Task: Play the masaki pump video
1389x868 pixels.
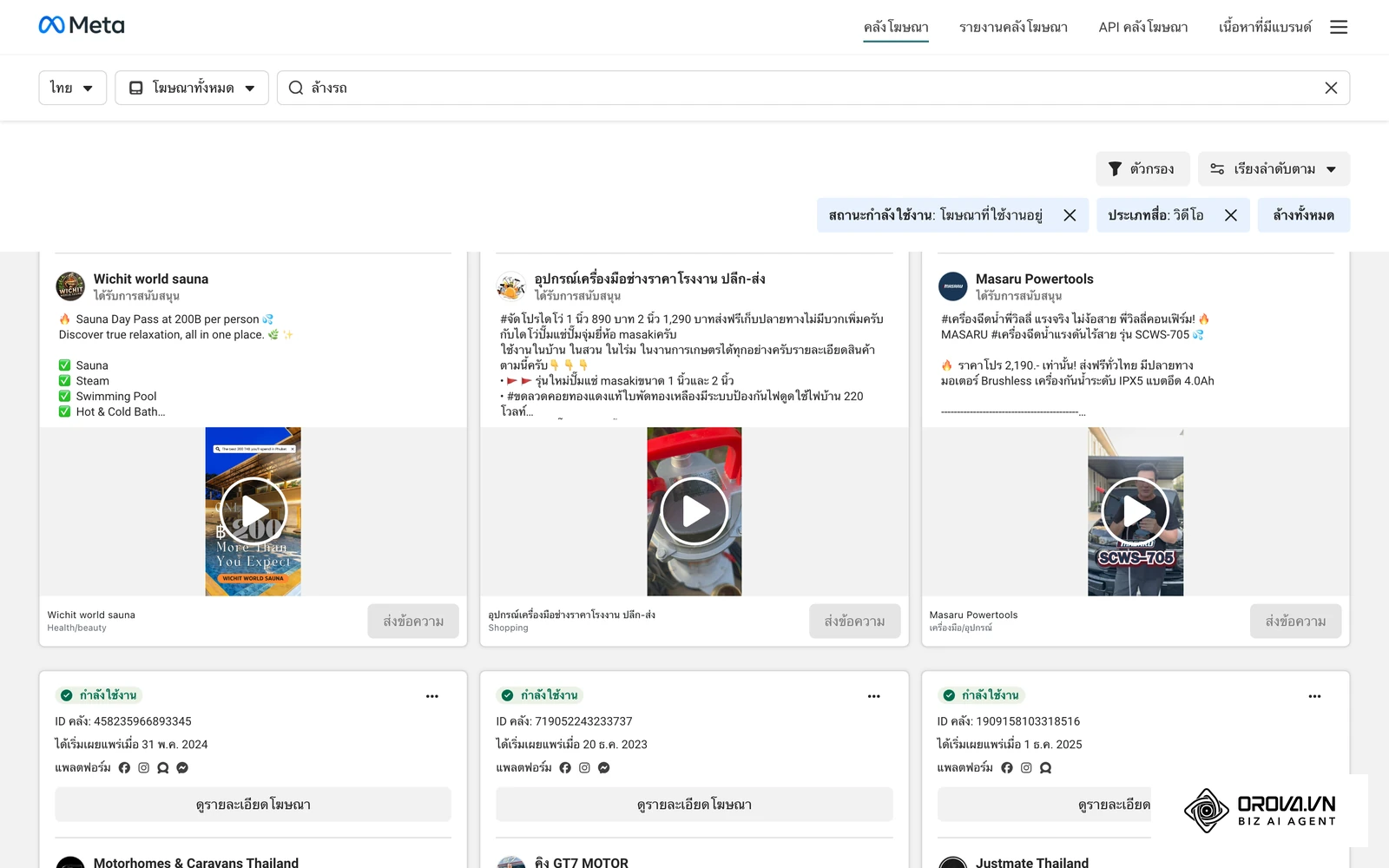Action: [694, 511]
